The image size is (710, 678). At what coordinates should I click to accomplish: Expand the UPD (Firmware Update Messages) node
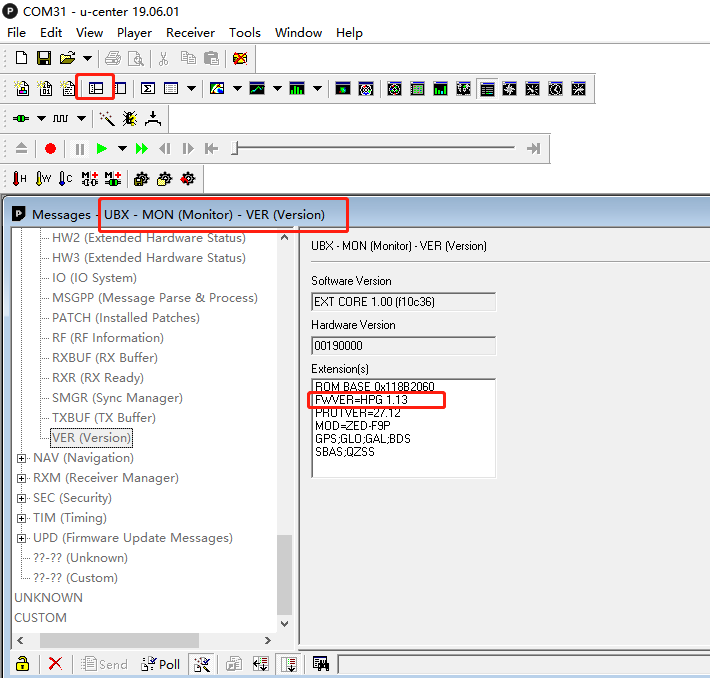[21, 538]
